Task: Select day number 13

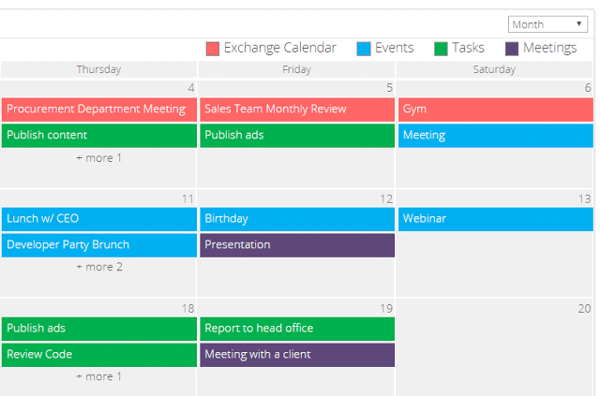Action: pyautogui.click(x=584, y=199)
